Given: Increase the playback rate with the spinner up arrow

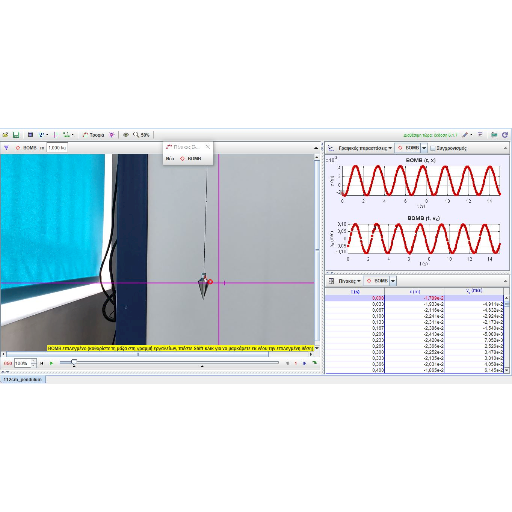Looking at the screenshot, I should 33,361.
